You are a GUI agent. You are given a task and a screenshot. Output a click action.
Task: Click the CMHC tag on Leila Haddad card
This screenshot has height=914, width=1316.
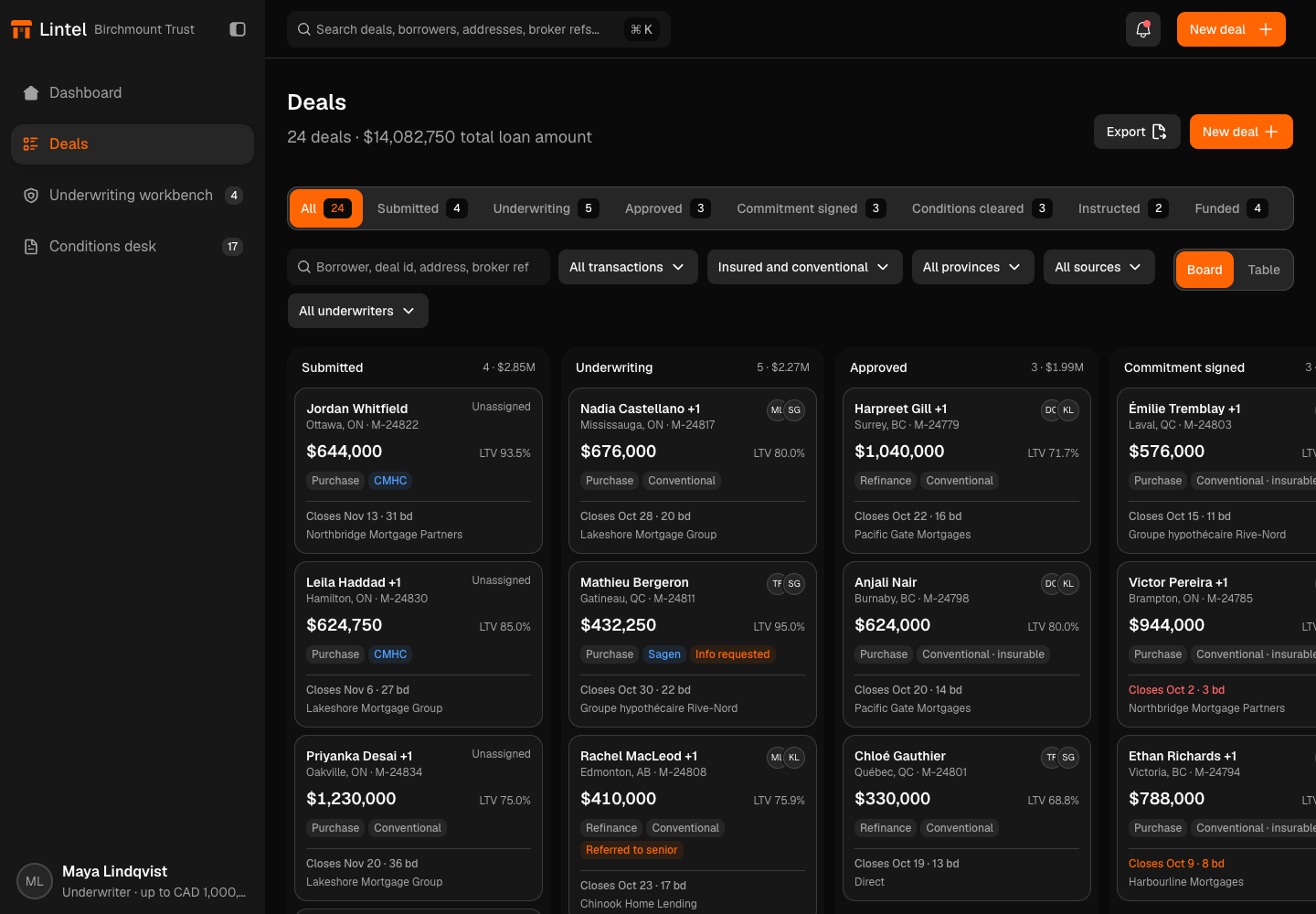pyautogui.click(x=390, y=654)
